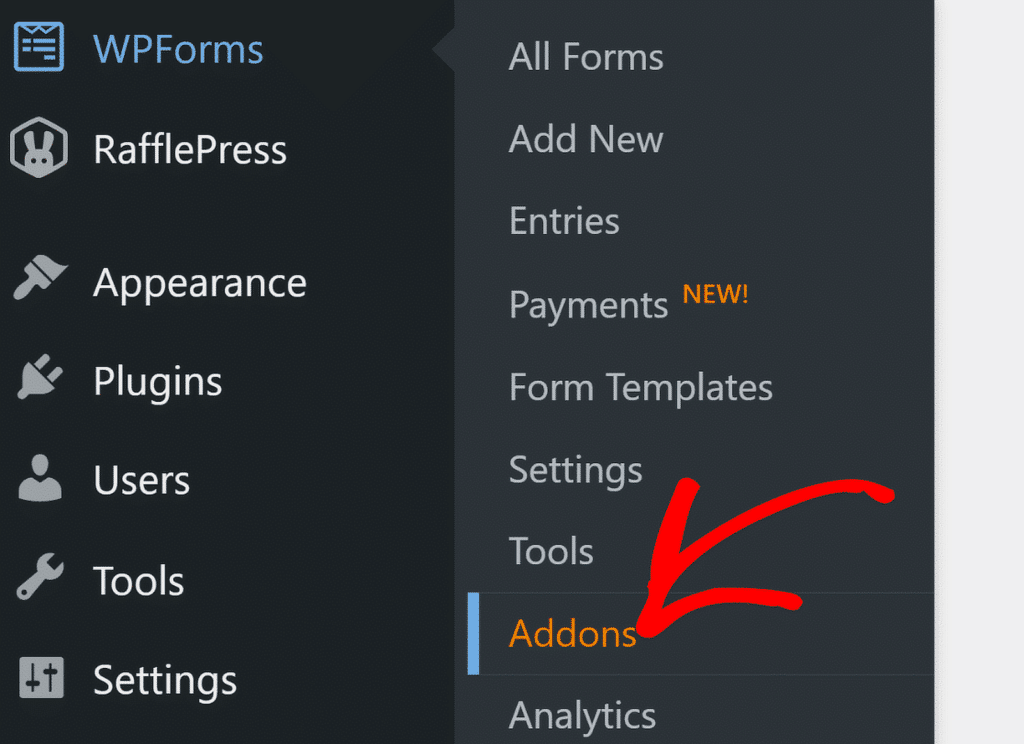The image size is (1024, 744).
Task: Click the Settings sliders icon
Action: [39, 680]
